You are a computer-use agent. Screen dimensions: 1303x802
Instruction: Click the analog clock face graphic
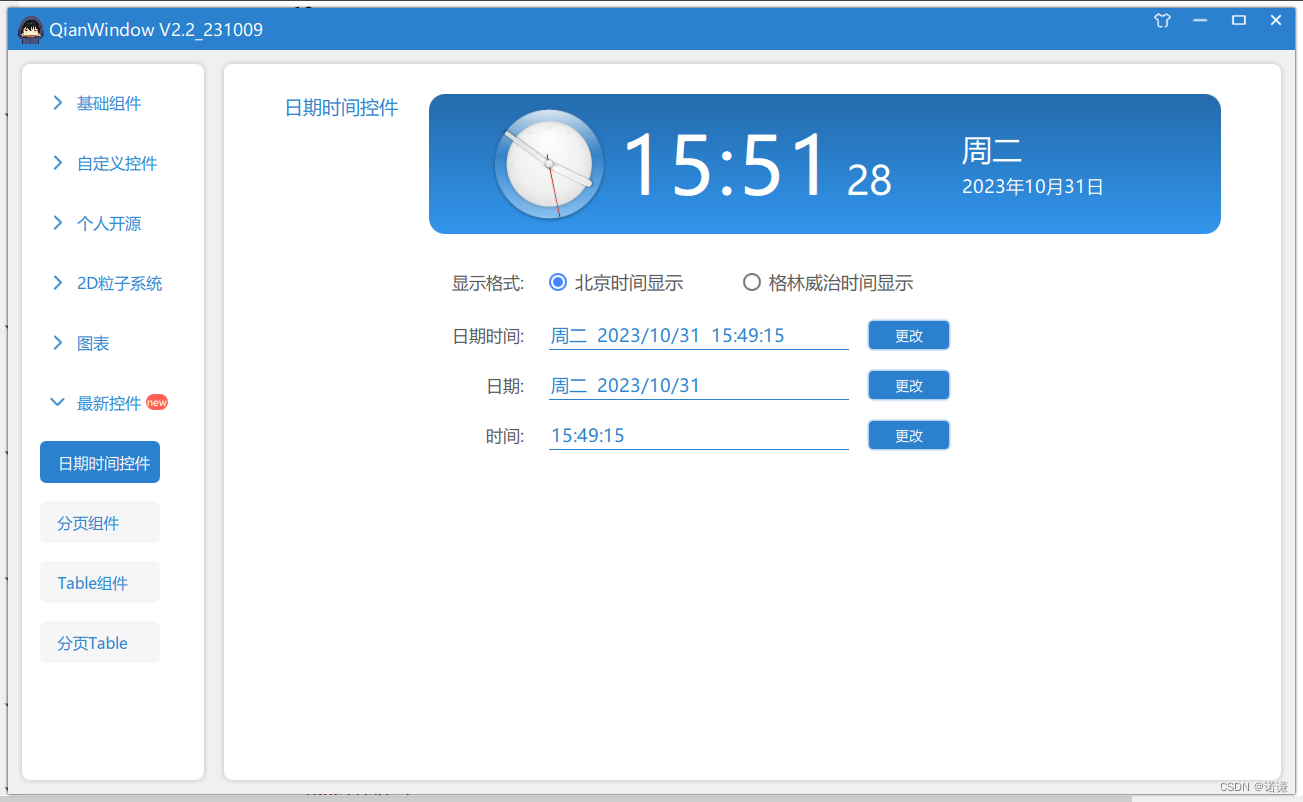[548, 163]
